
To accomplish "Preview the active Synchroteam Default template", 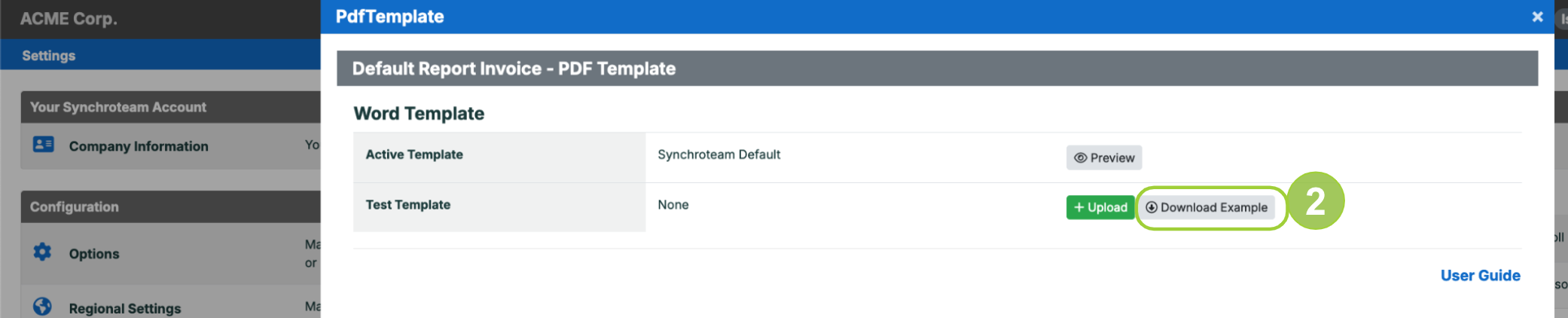I will pos(1104,157).
